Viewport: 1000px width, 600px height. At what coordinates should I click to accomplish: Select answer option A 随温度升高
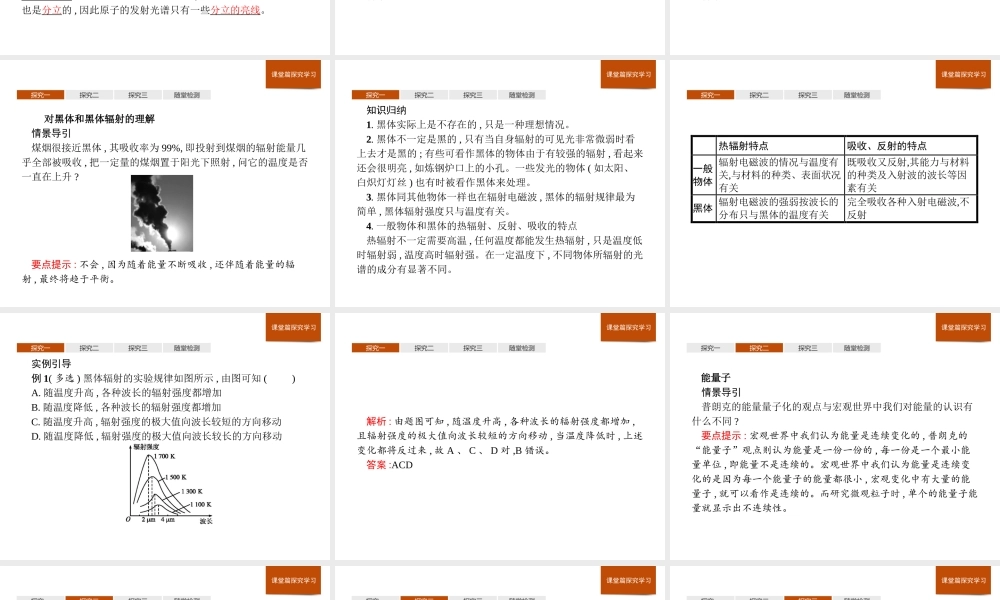coord(126,393)
